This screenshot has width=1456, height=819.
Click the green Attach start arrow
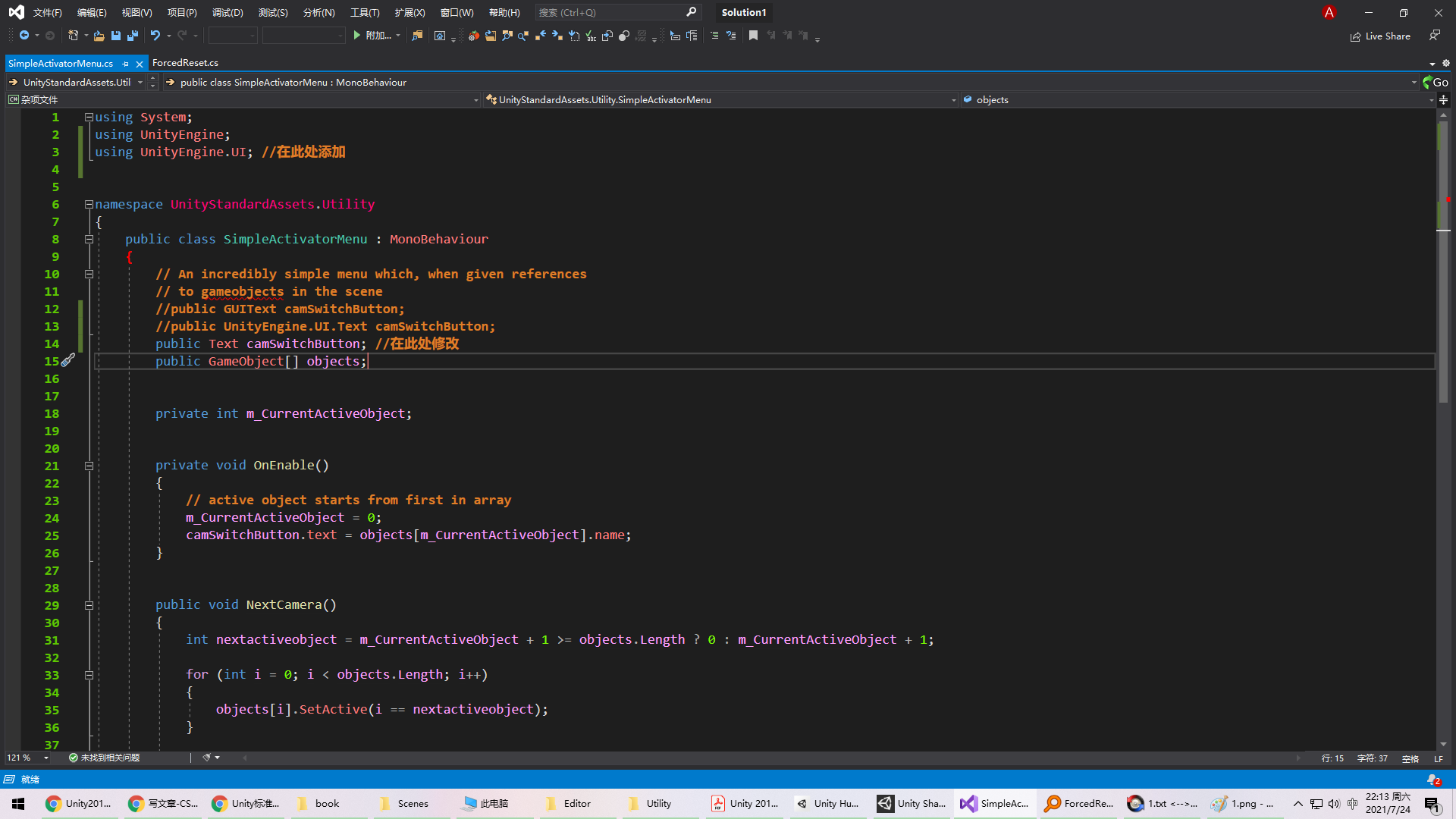coord(356,36)
